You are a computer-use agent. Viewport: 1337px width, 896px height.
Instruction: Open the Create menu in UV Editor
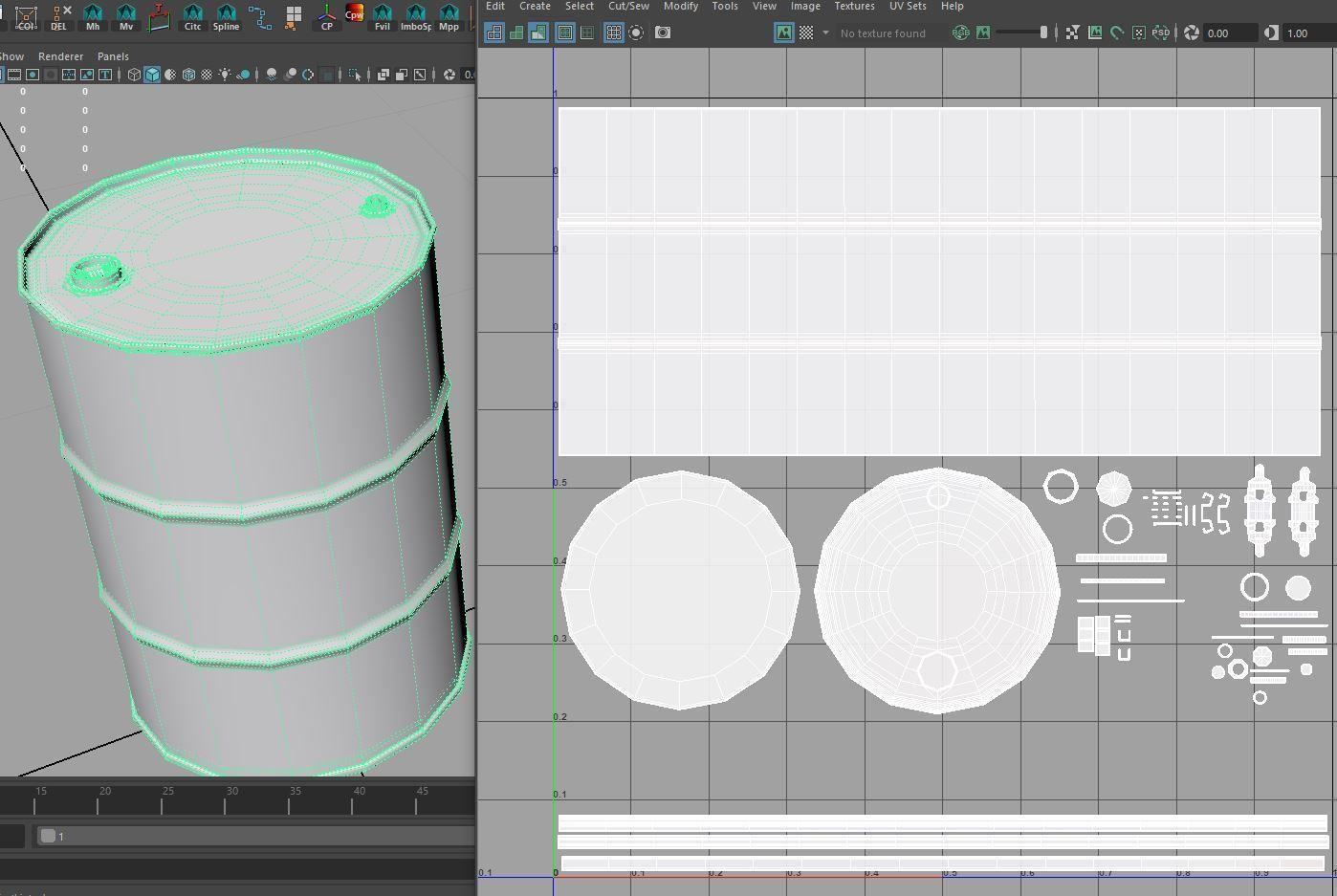[x=535, y=7]
